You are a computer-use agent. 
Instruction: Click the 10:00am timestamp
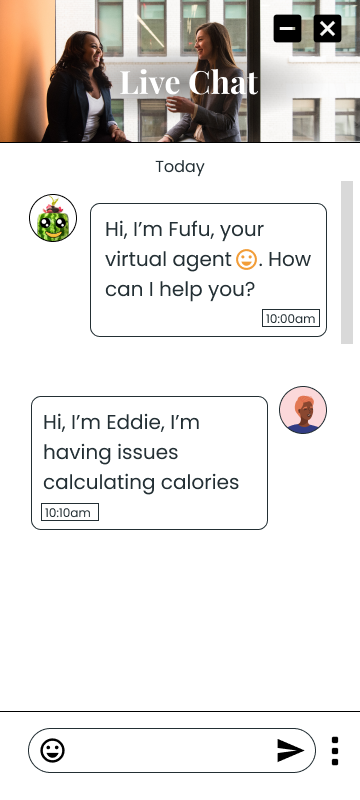[291, 318]
